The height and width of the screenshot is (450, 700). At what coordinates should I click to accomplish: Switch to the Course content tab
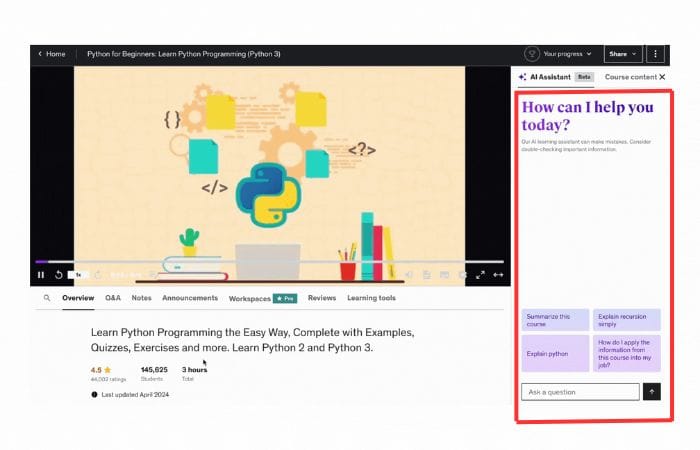tap(631, 77)
